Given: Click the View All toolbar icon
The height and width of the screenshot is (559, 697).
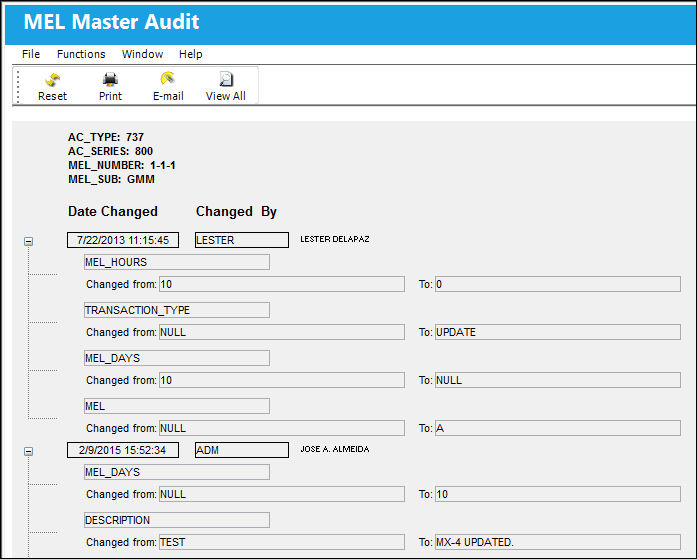Looking at the screenshot, I should click(226, 79).
